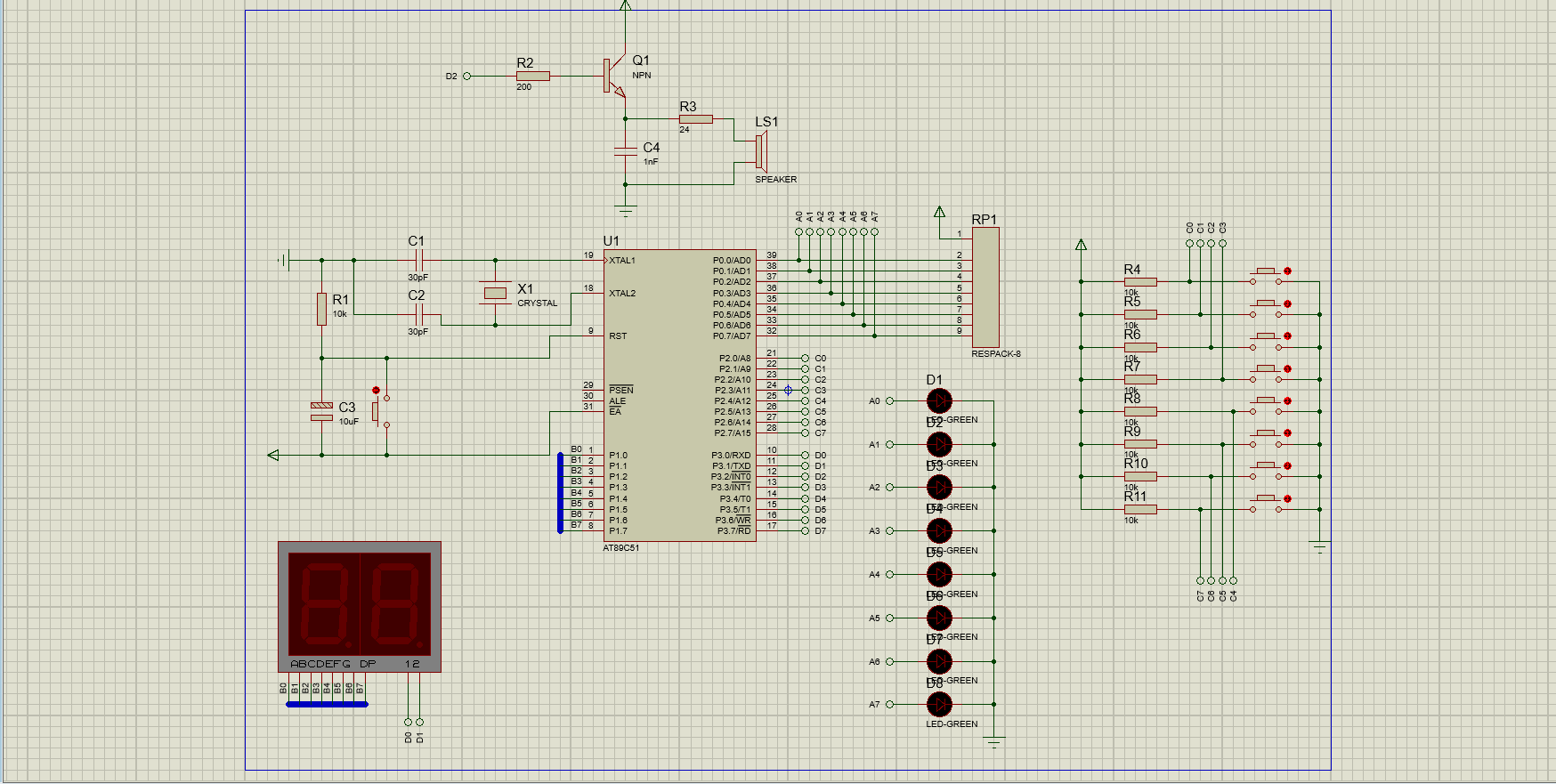Click the blue bus under the display pins
1556x784 pixels.
pyautogui.click(x=327, y=704)
